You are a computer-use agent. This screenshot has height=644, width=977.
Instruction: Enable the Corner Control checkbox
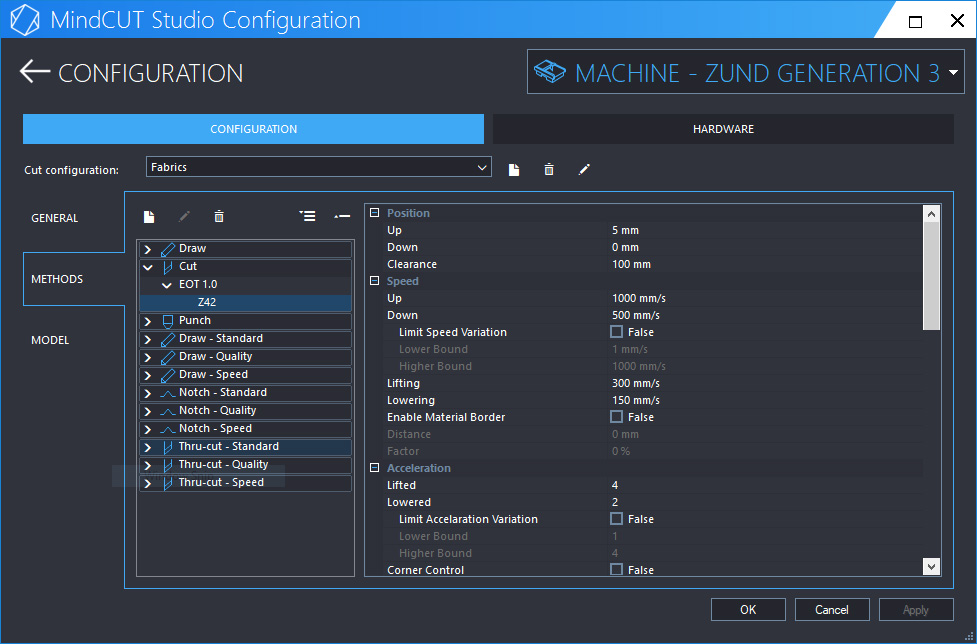click(x=616, y=569)
